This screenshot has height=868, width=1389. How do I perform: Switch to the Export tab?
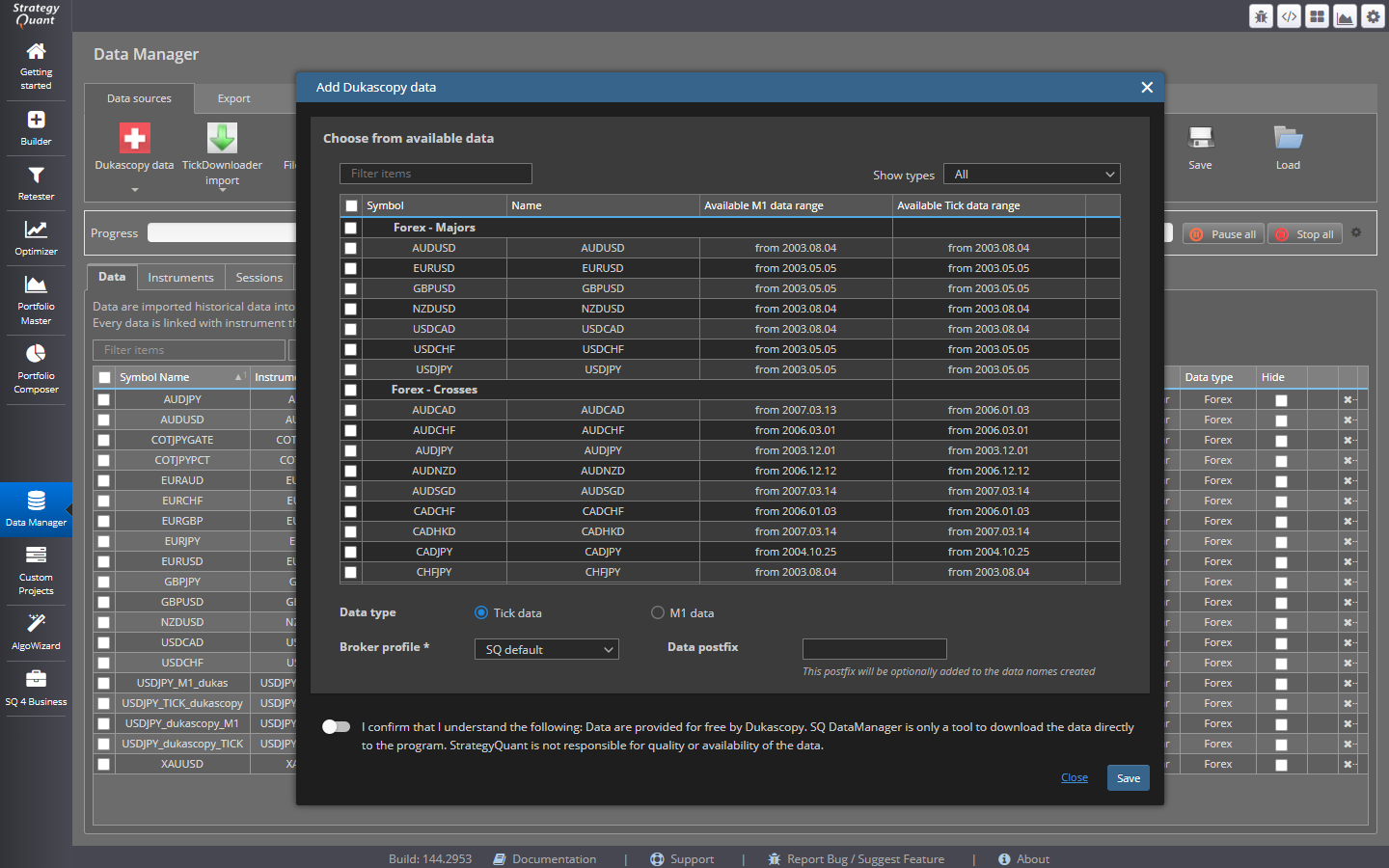tap(233, 98)
